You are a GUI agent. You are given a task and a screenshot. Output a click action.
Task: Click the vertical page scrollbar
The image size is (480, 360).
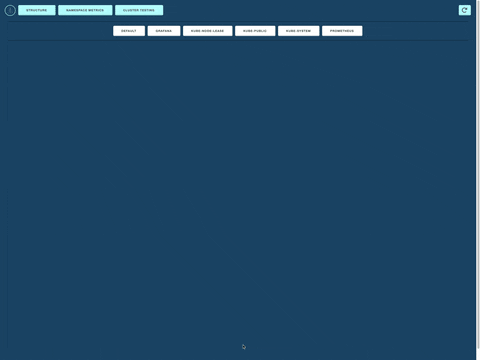(x=478, y=180)
